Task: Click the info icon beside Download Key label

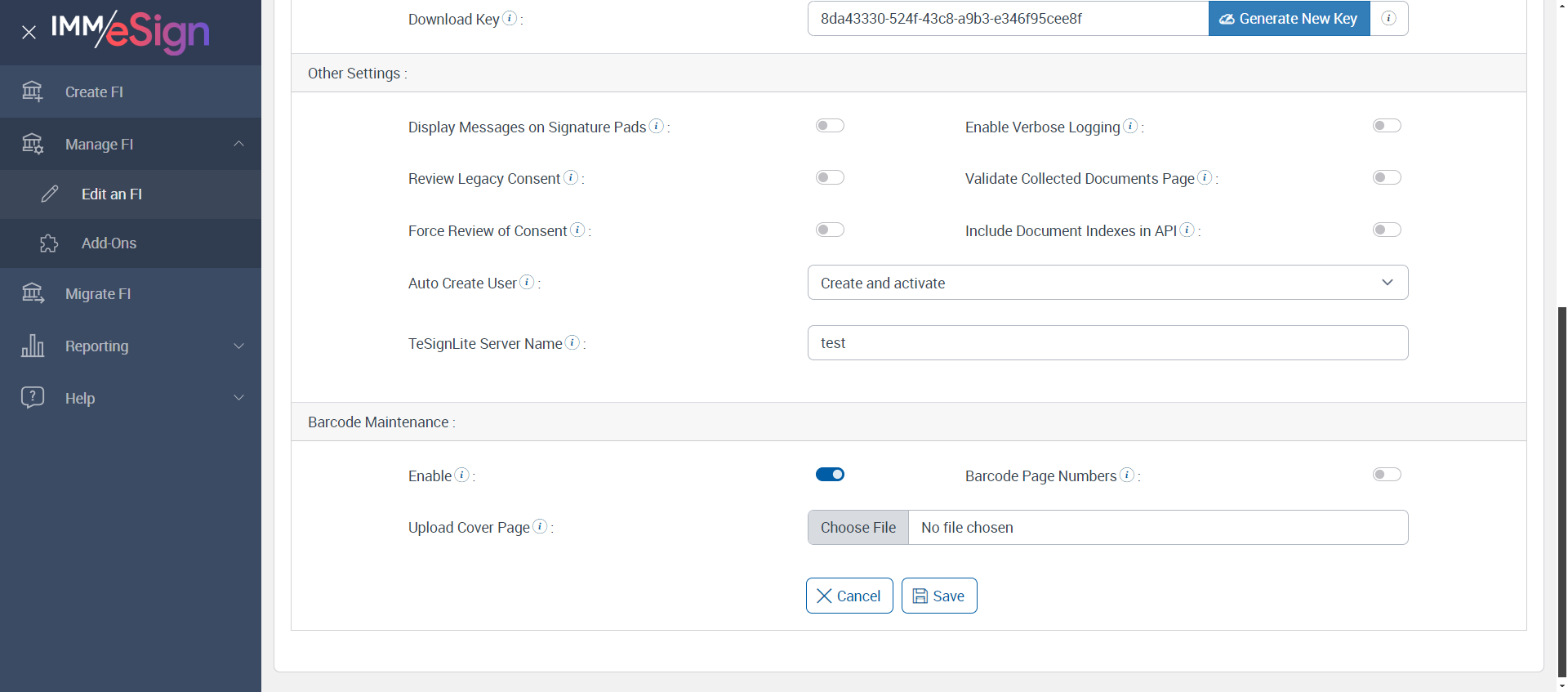Action: tap(510, 18)
